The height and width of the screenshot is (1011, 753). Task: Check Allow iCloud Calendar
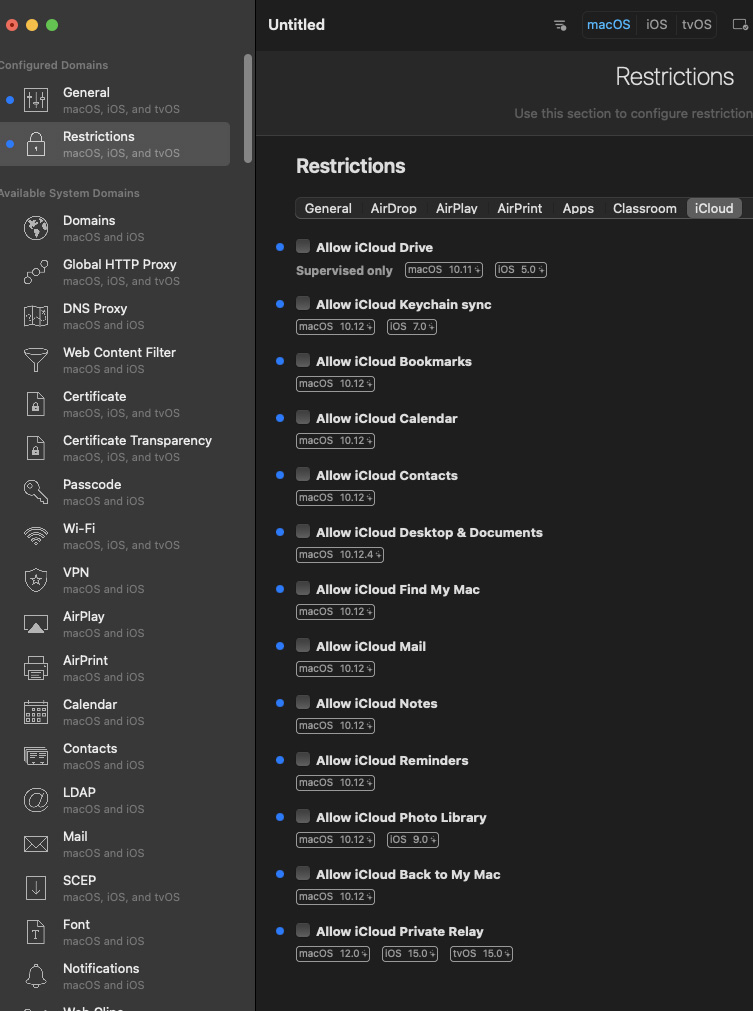(303, 417)
